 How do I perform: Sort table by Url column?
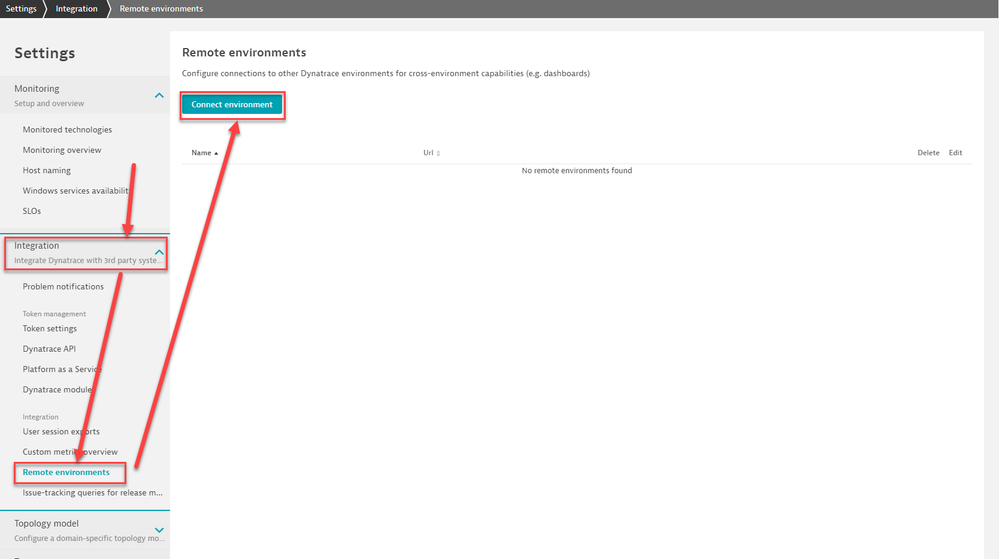click(431, 153)
